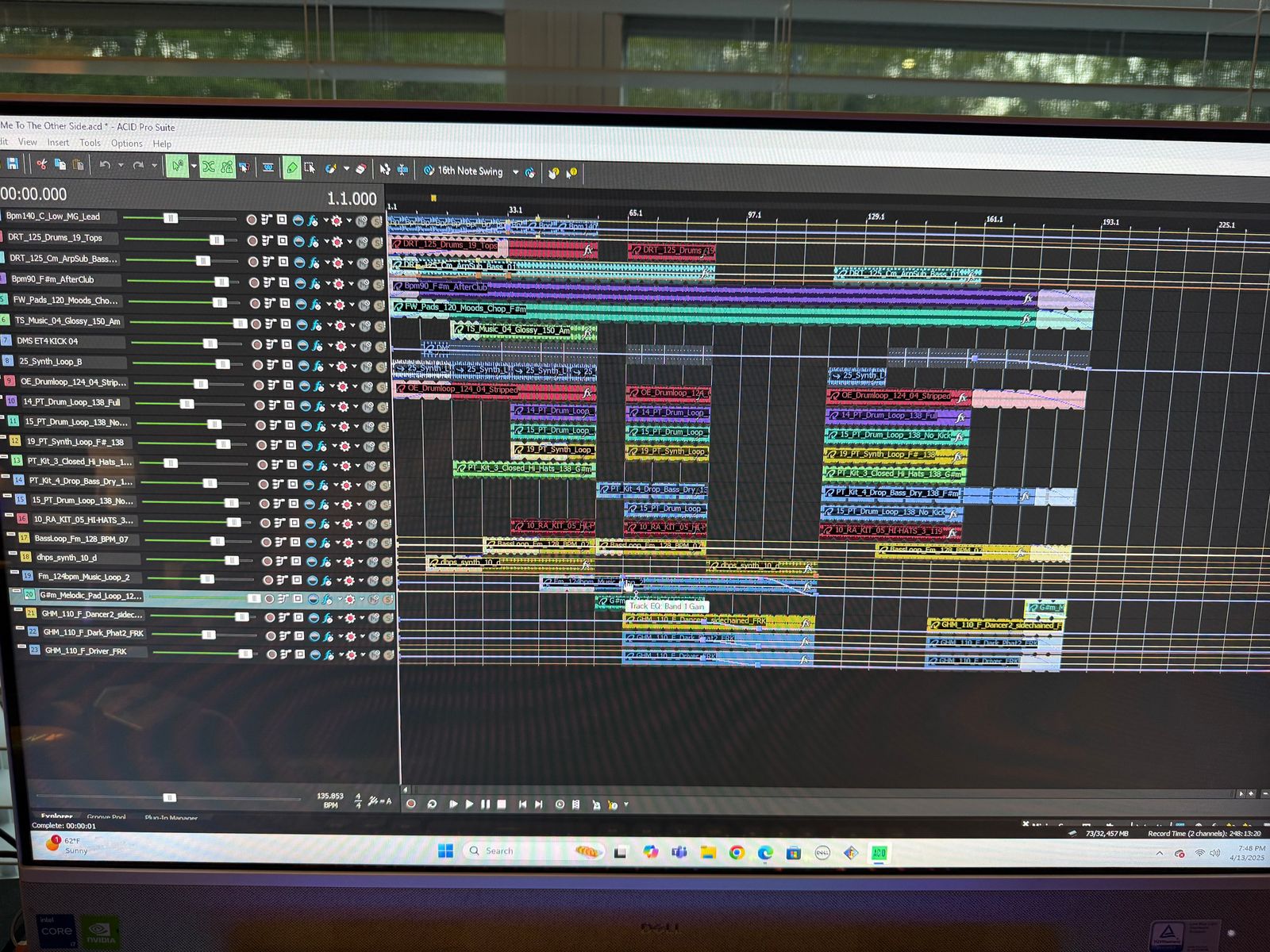
Task: Open the 16th Note Swing groove dropdown
Action: coord(515,171)
